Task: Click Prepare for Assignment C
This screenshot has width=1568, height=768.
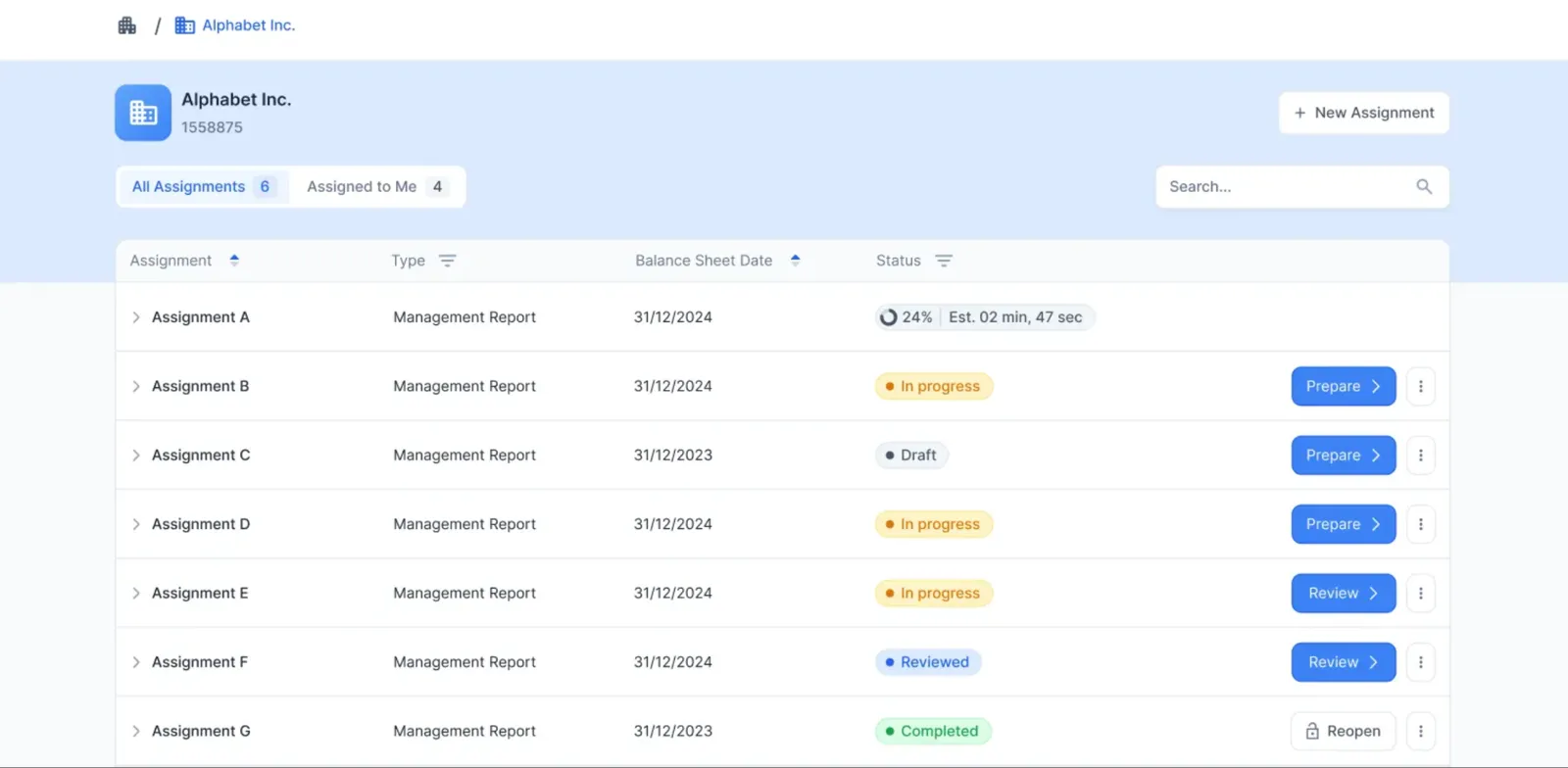Action: (1343, 455)
